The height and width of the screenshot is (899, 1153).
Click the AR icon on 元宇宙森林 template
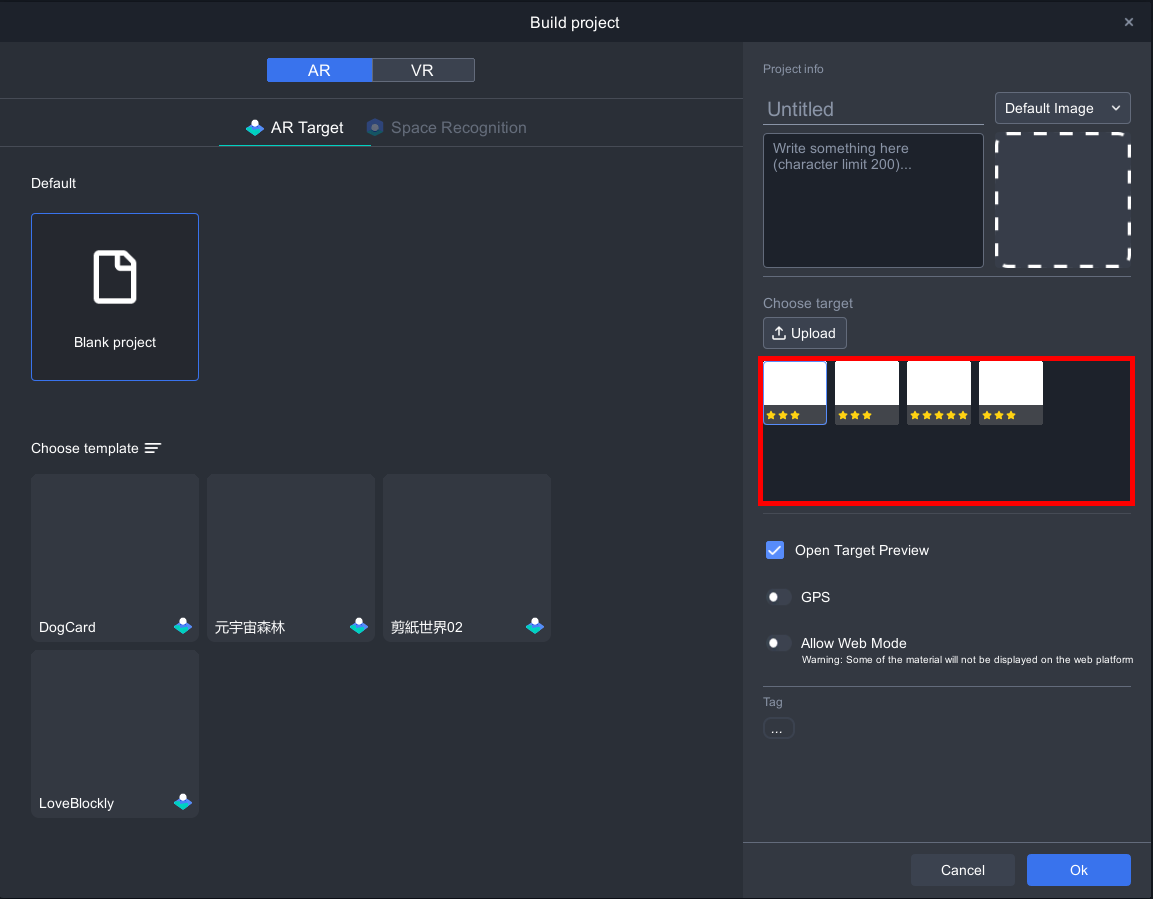point(359,626)
